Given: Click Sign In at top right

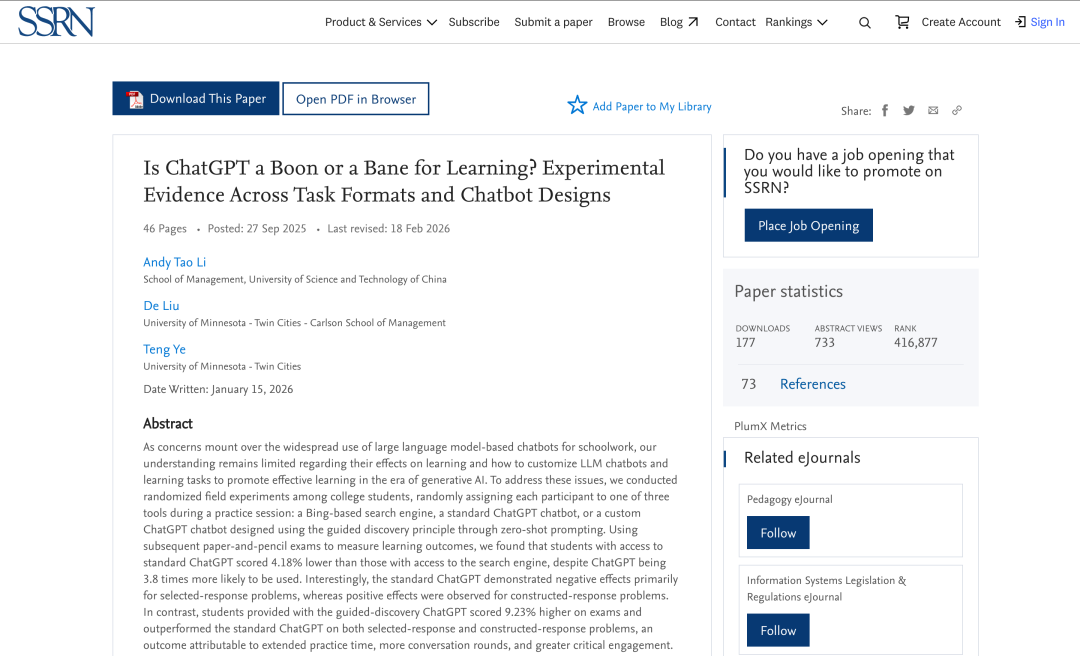Looking at the screenshot, I should (1040, 22).
